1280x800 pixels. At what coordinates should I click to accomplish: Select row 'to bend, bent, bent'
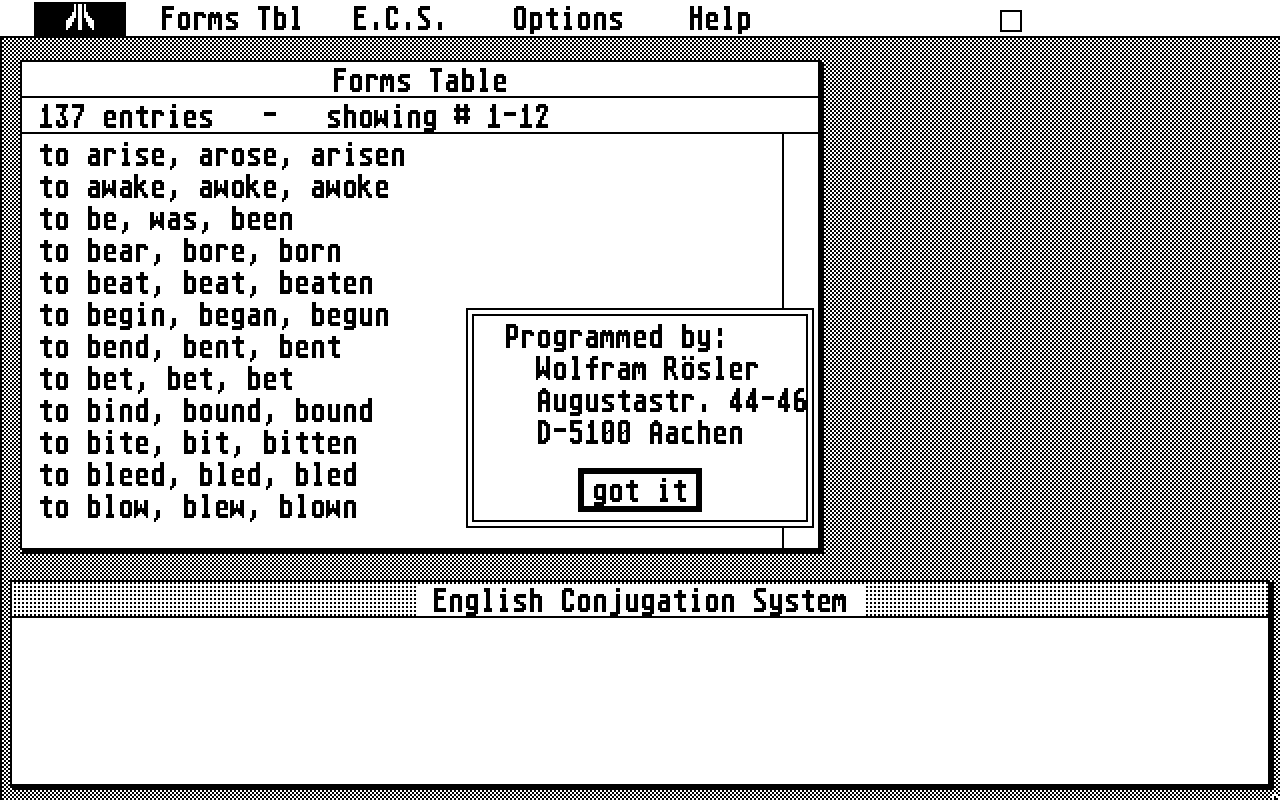[x=190, y=347]
